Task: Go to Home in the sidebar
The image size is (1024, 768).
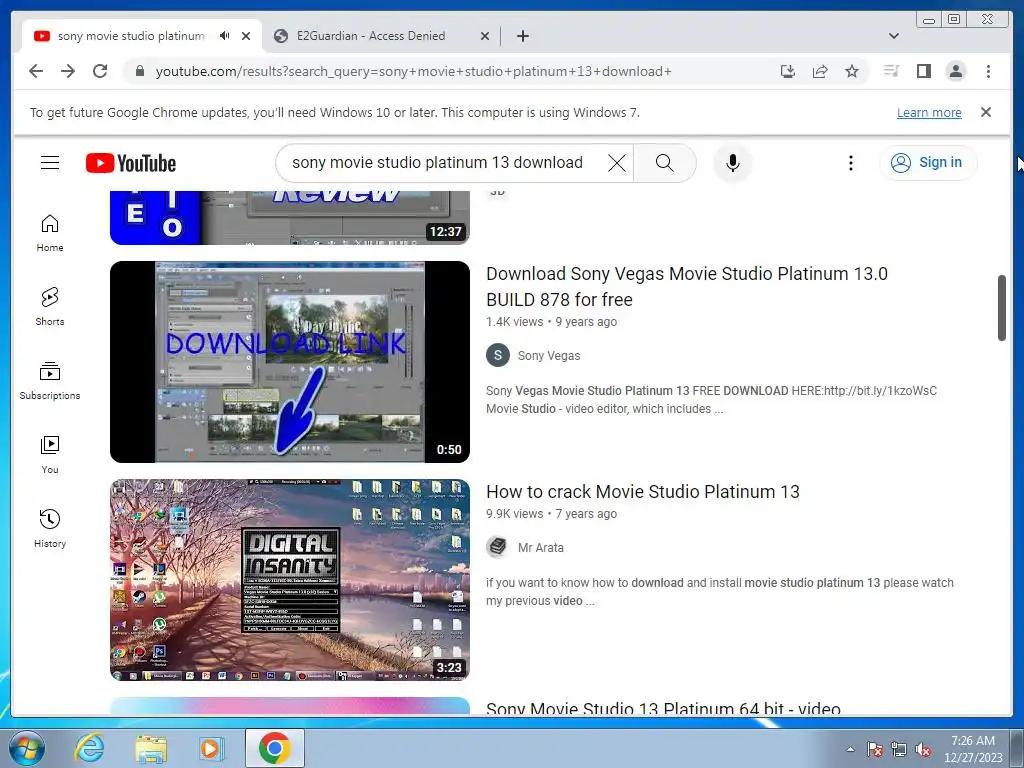Action: pyautogui.click(x=50, y=233)
